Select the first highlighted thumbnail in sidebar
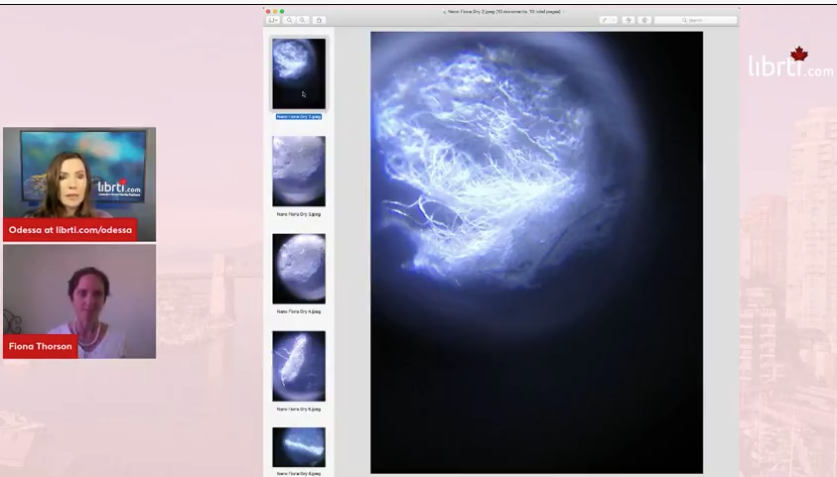837x477 pixels. (x=298, y=73)
